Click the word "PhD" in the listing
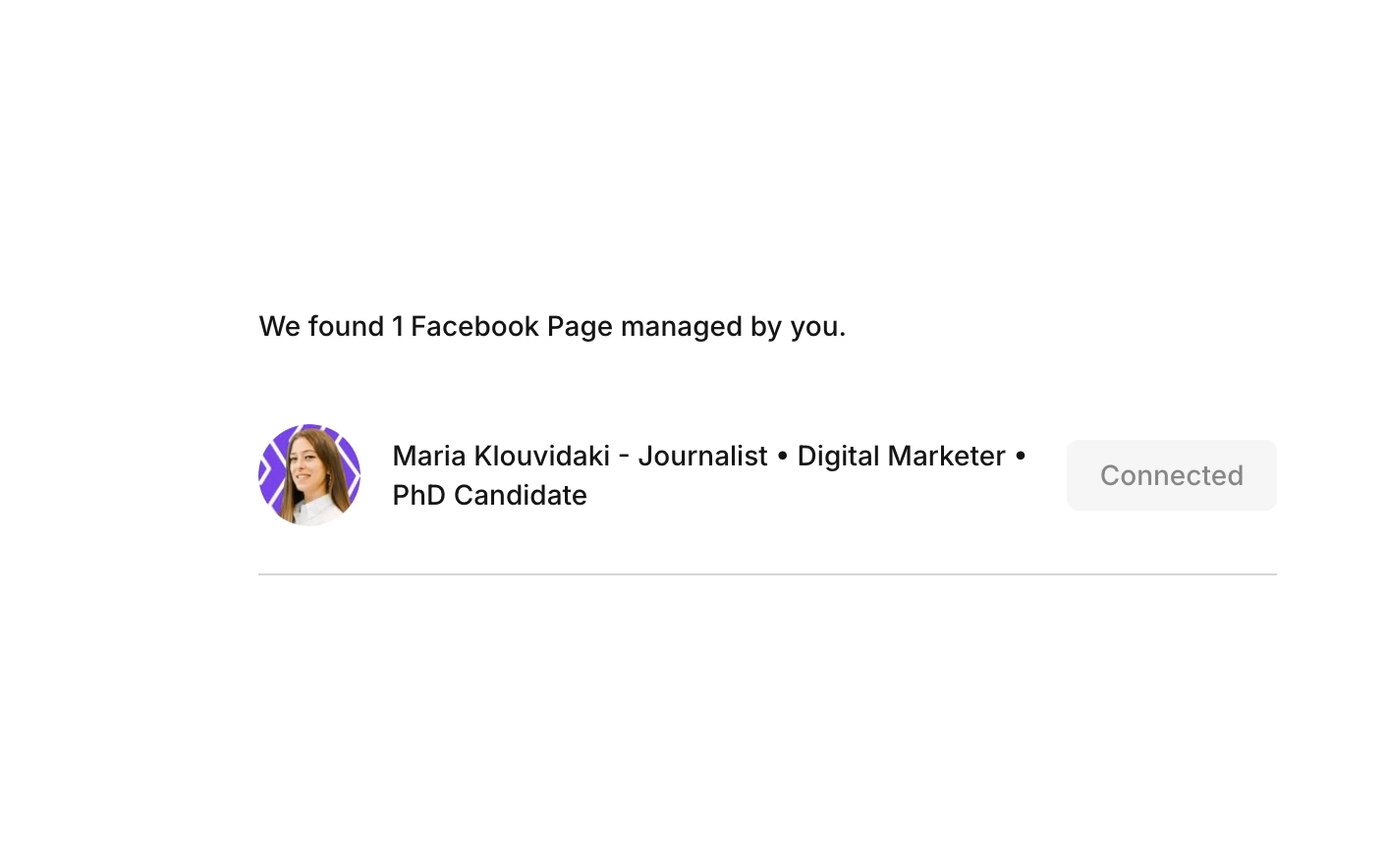Screen dimensions: 1387x868 [418, 495]
